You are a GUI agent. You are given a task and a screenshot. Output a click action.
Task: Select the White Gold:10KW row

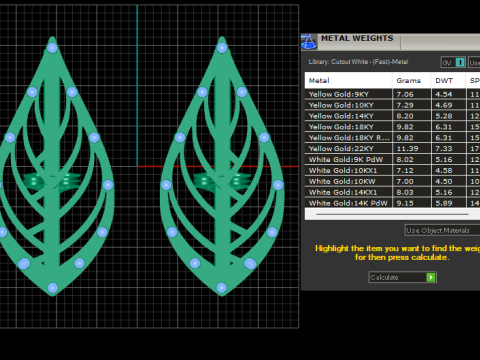(x=392, y=181)
